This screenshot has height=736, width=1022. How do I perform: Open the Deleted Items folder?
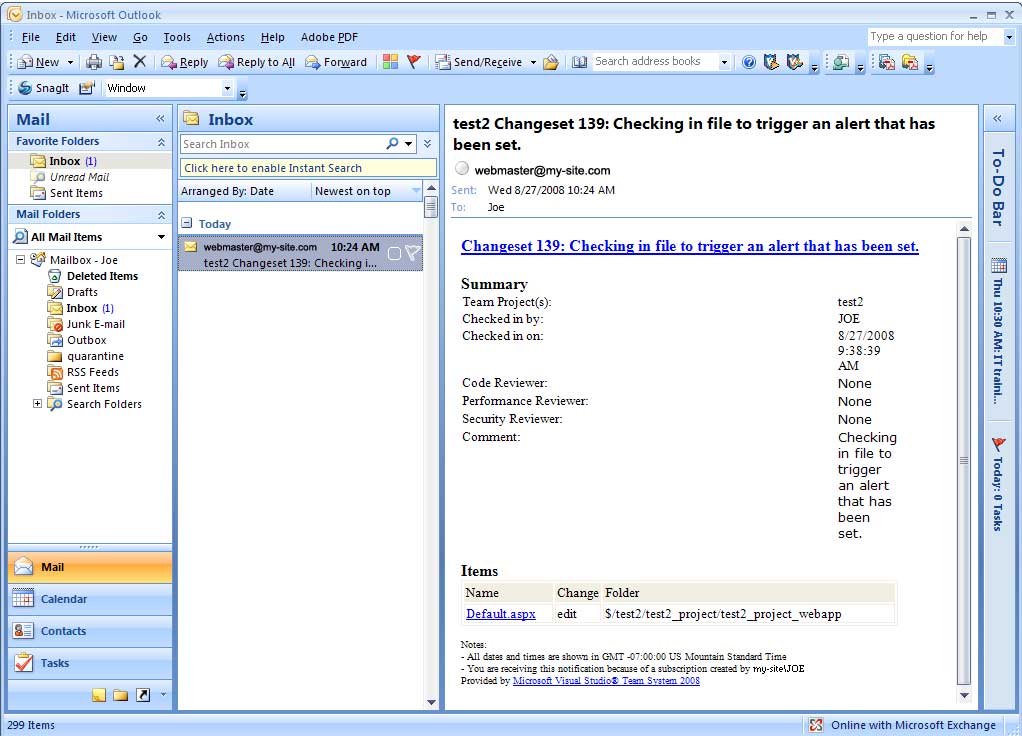tap(102, 276)
